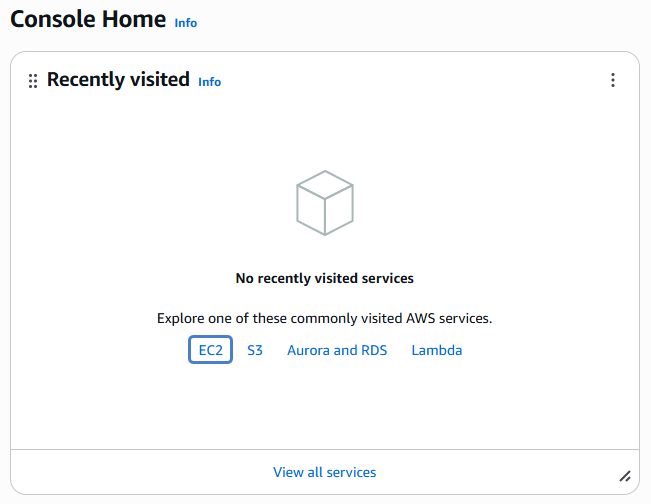
Task: Open the S3 service link
Action: [x=255, y=350]
